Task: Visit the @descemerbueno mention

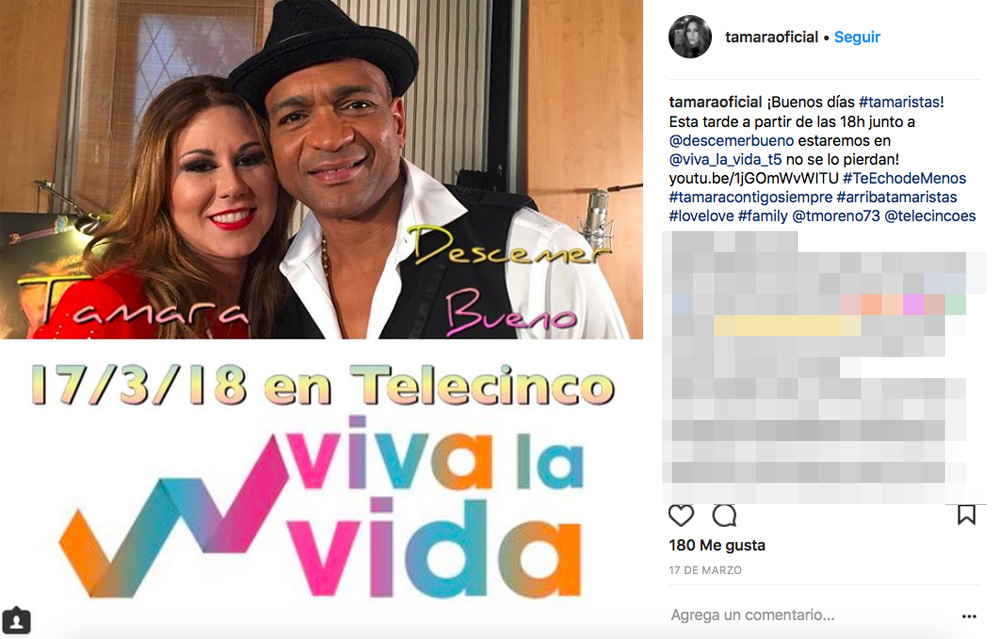Action: 731,140
